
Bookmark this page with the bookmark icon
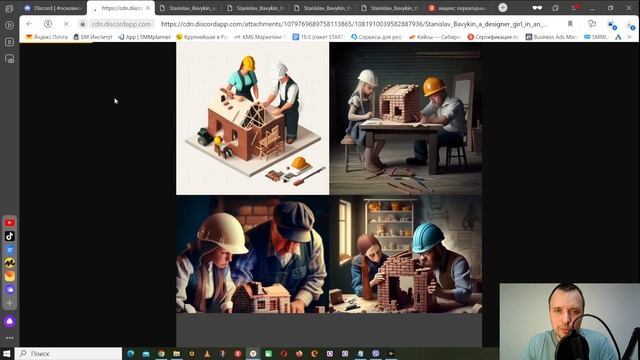coord(570,24)
